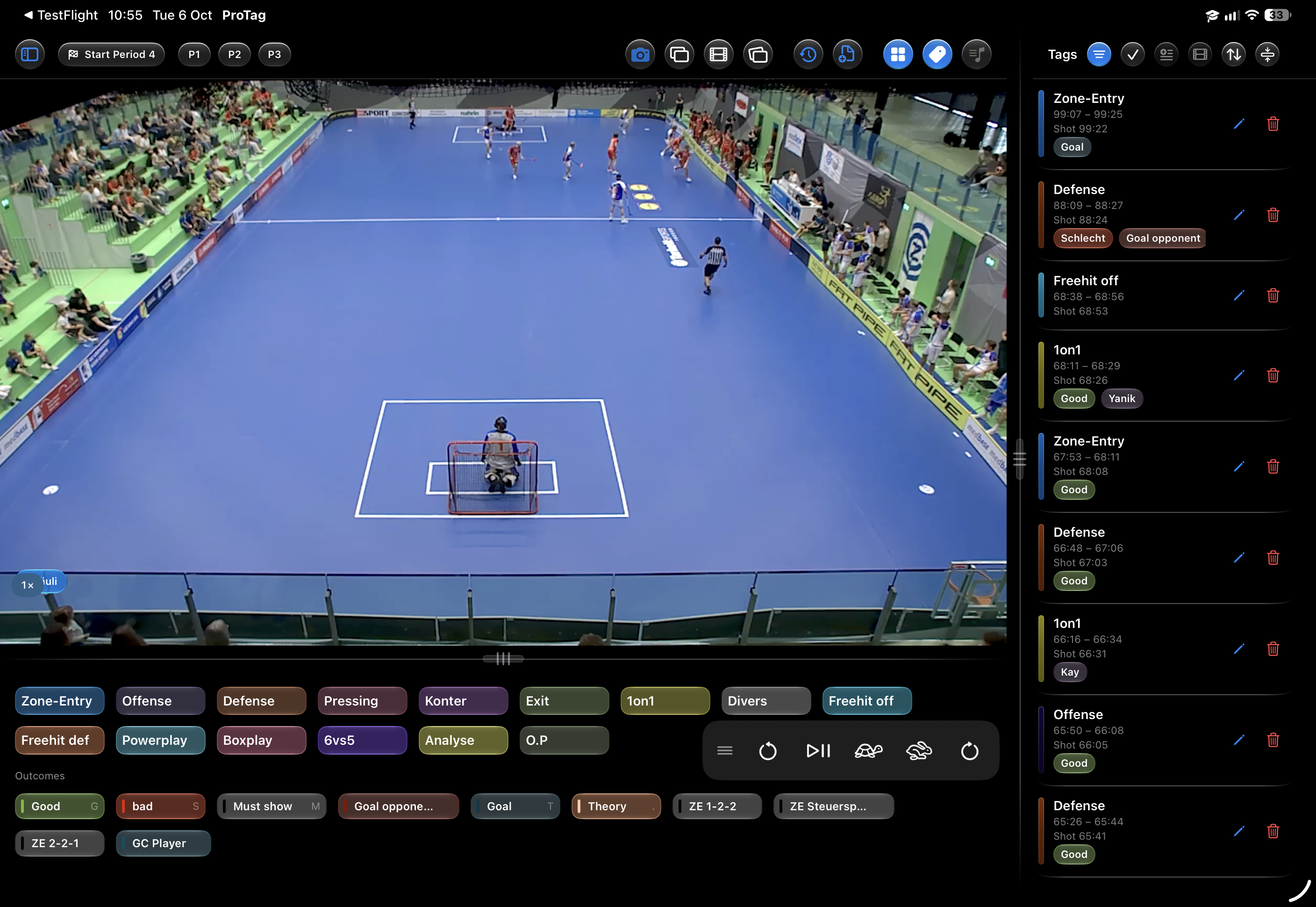Take a snapshot with the camera icon
1316x907 pixels.
point(640,55)
